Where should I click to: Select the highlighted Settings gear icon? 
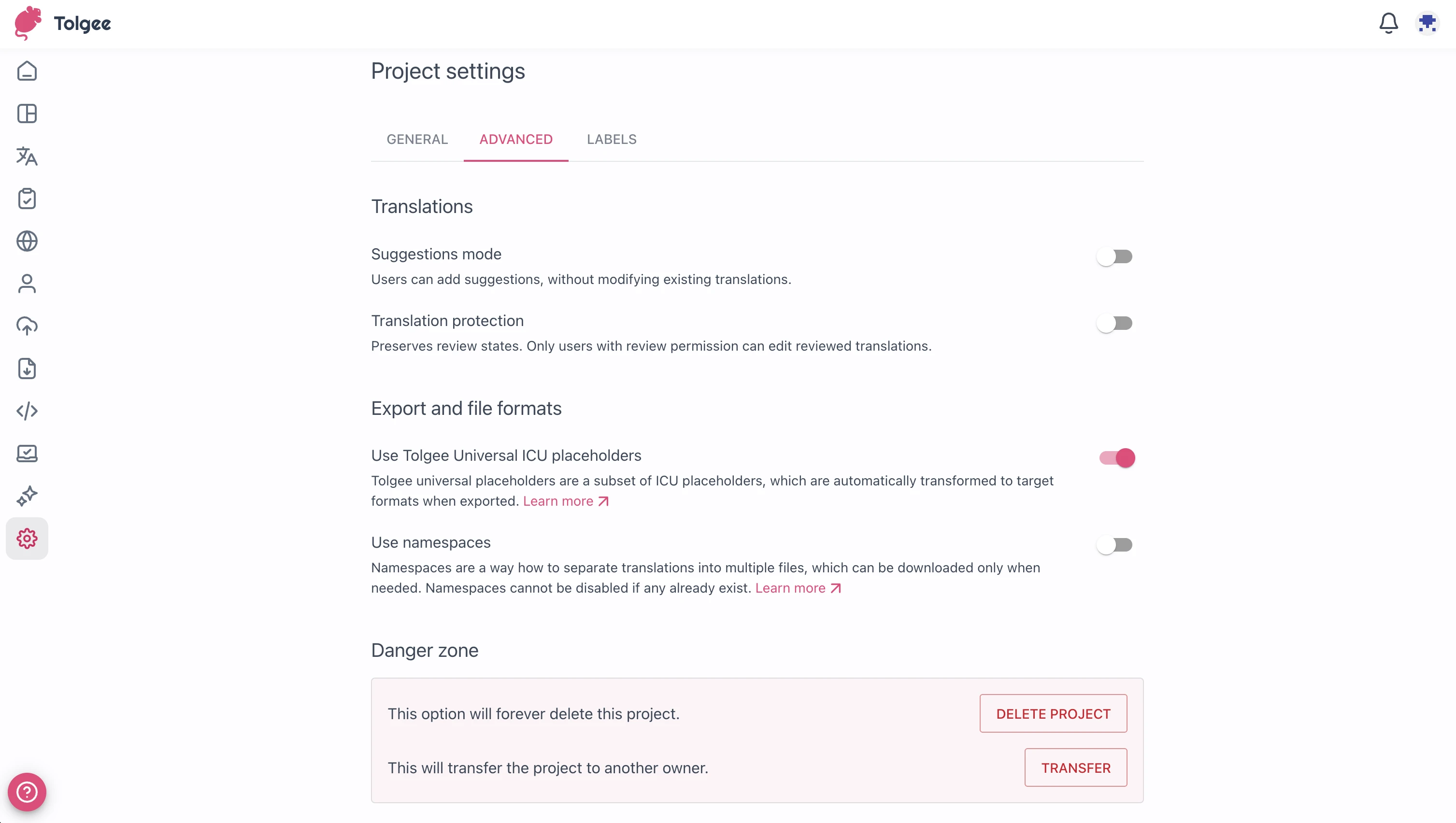coord(27,538)
